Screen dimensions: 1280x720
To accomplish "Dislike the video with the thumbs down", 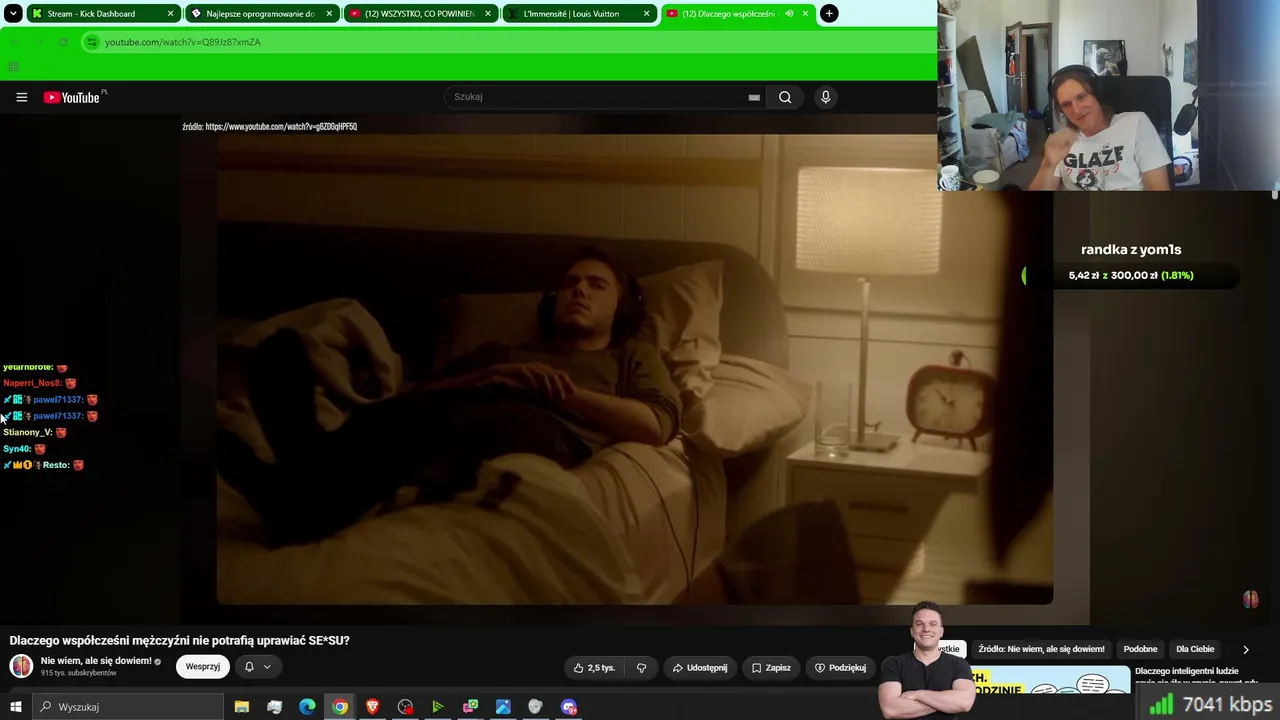I will (642, 667).
